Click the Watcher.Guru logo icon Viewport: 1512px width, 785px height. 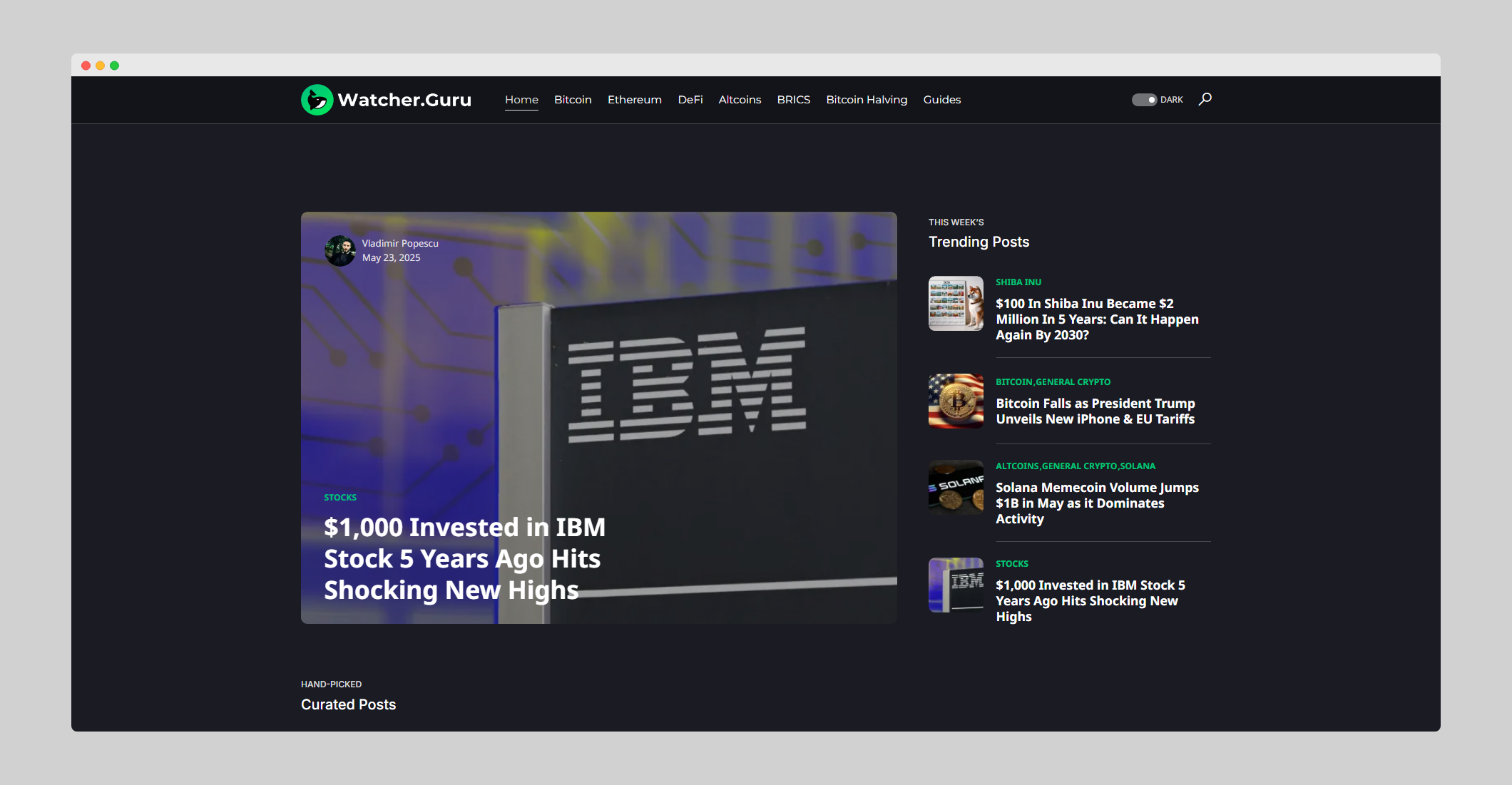pyautogui.click(x=317, y=100)
